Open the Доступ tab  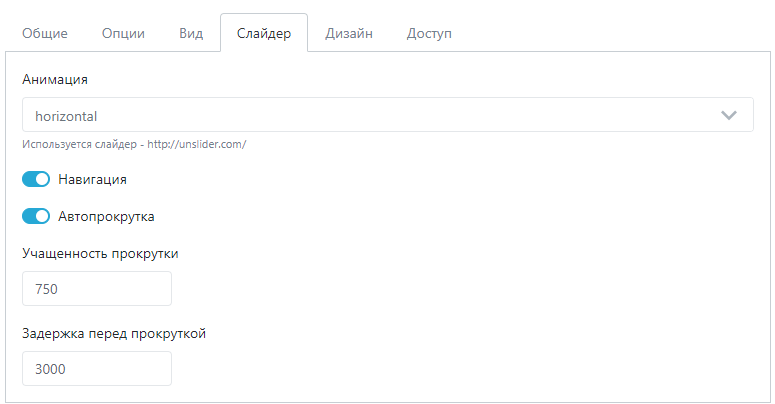[429, 33]
